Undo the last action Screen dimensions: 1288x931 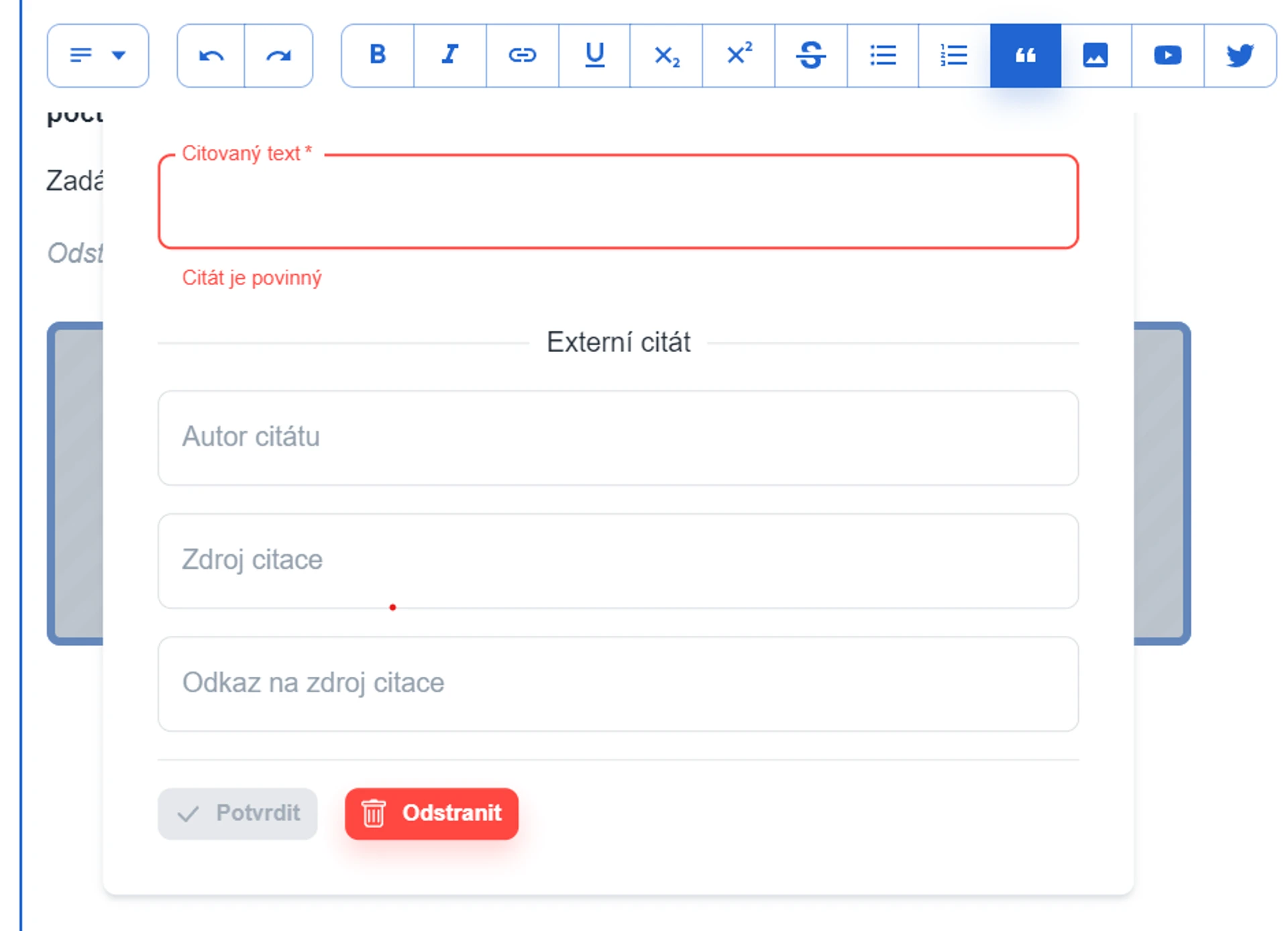point(211,55)
